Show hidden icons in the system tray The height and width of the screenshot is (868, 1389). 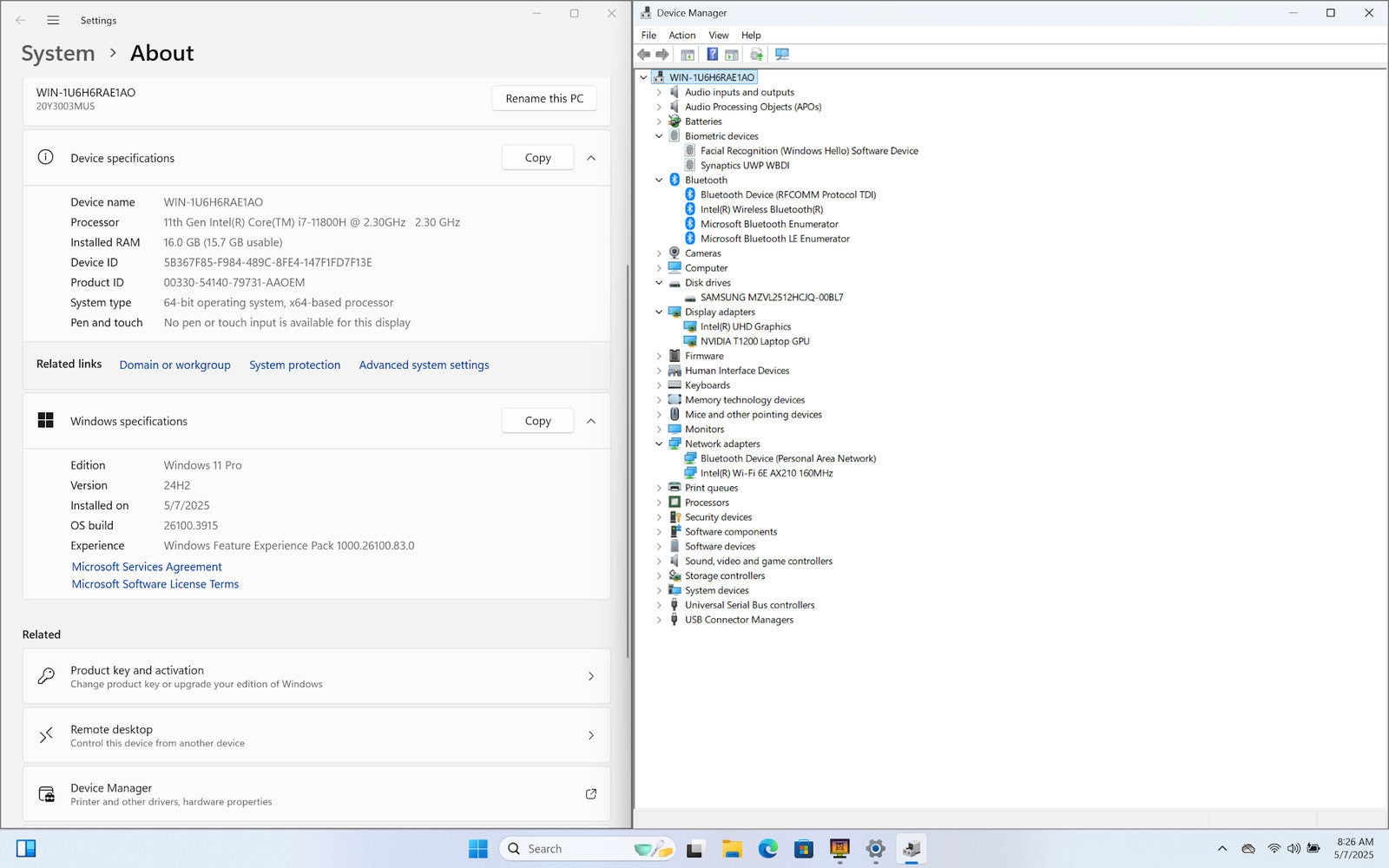pyautogui.click(x=1222, y=849)
